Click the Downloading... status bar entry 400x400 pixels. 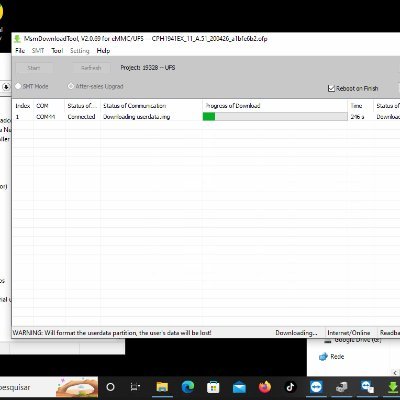[296, 333]
